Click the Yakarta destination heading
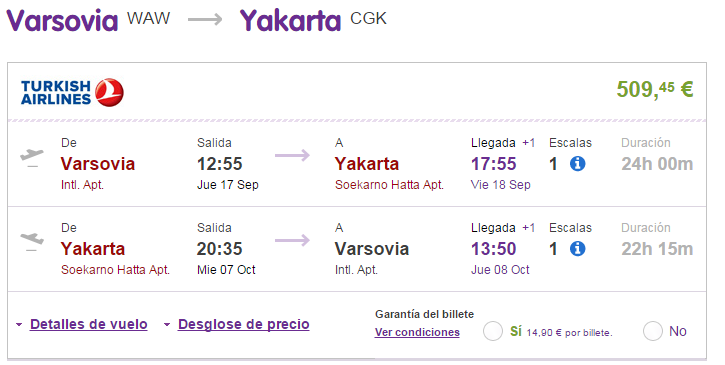The width and height of the screenshot is (725, 365). (290, 21)
